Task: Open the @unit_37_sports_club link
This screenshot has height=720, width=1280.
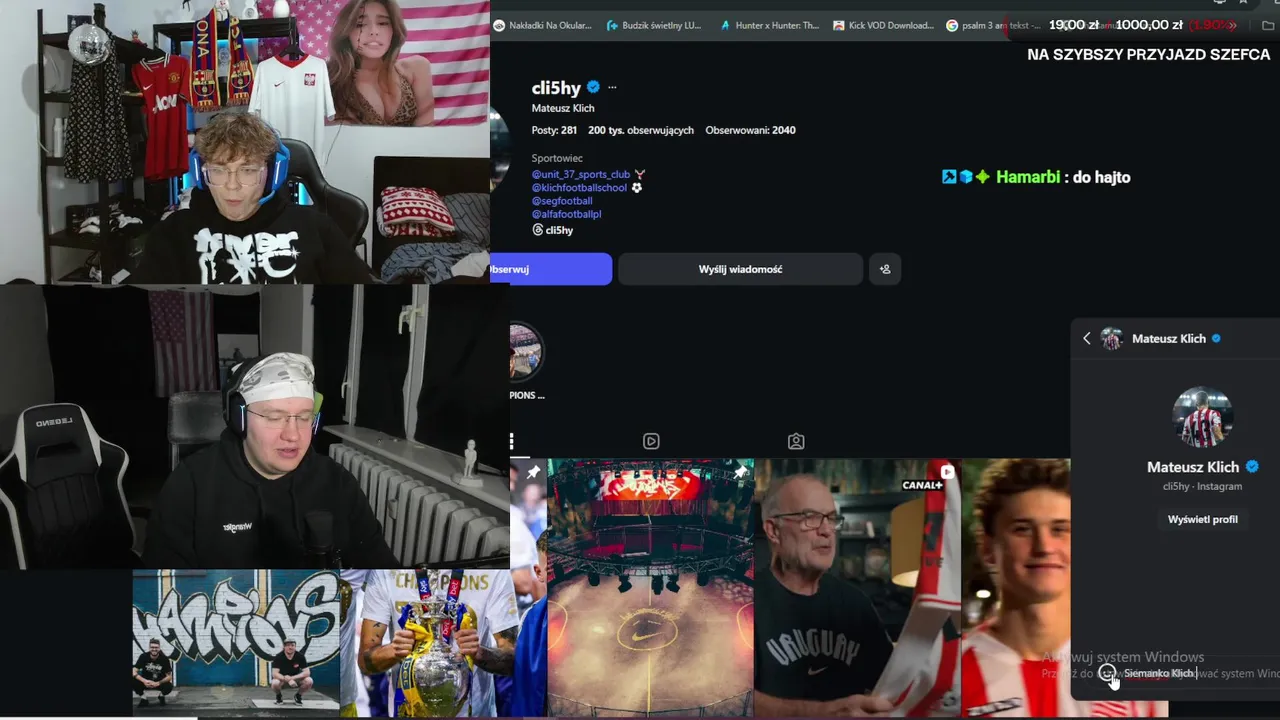Action: (x=581, y=174)
